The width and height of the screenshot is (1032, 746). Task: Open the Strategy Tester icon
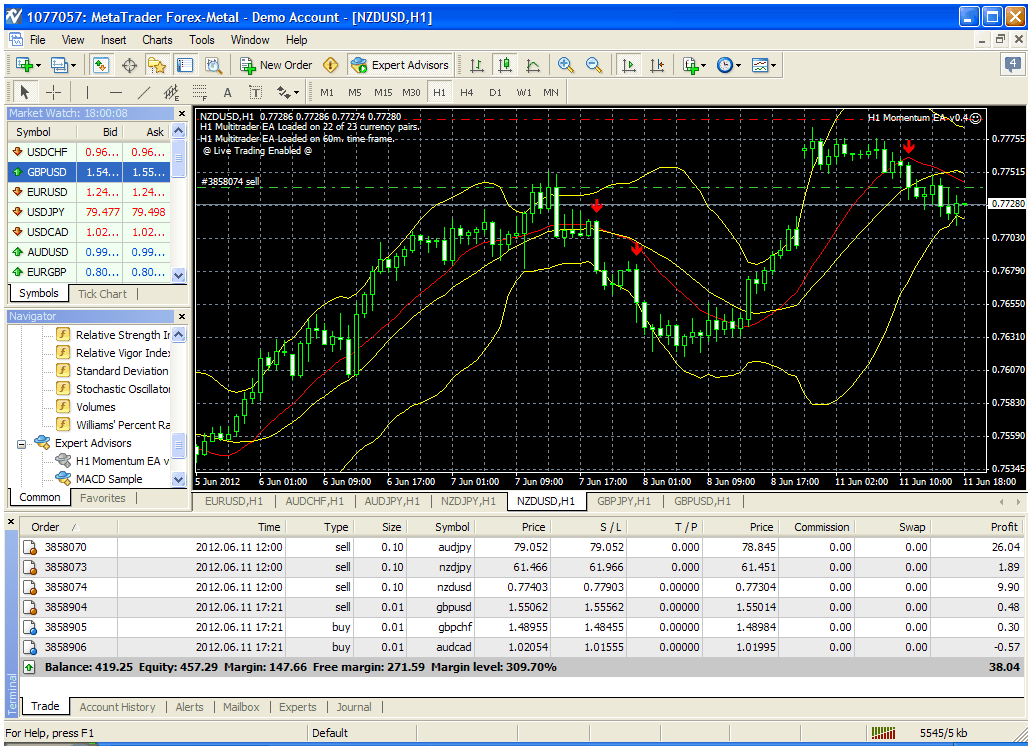213,65
